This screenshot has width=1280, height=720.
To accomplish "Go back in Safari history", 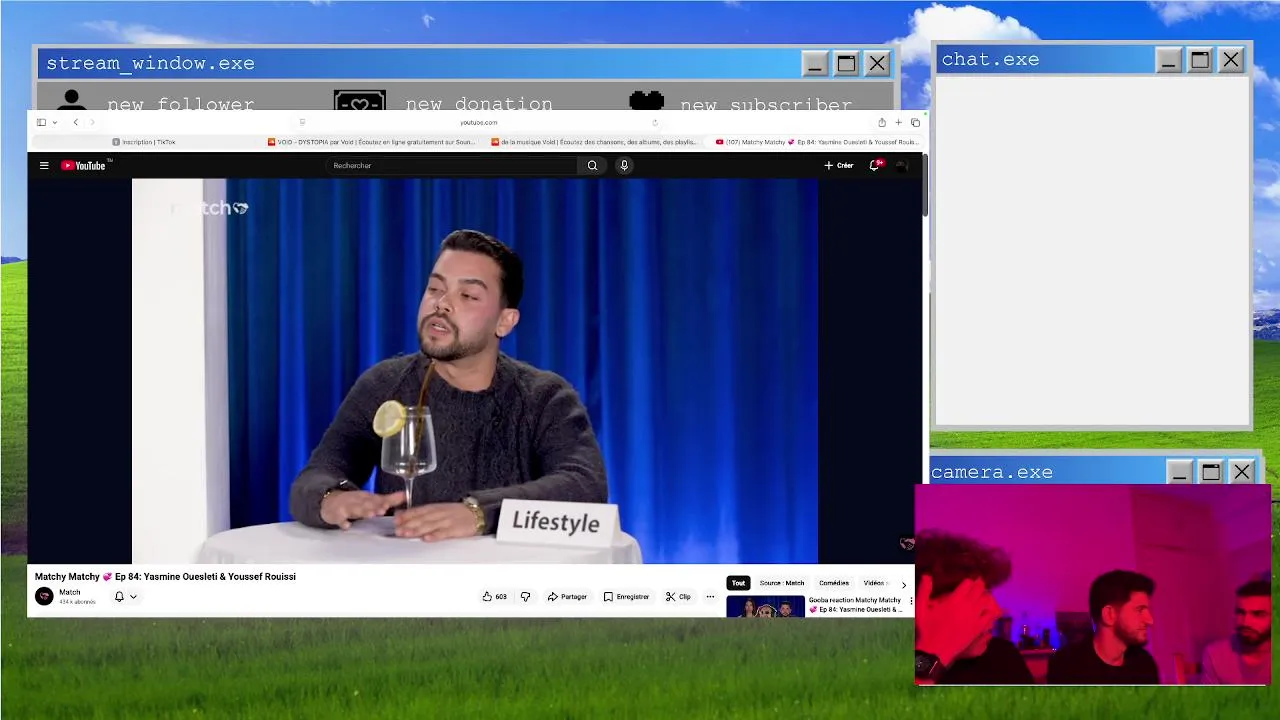I will click(x=75, y=122).
